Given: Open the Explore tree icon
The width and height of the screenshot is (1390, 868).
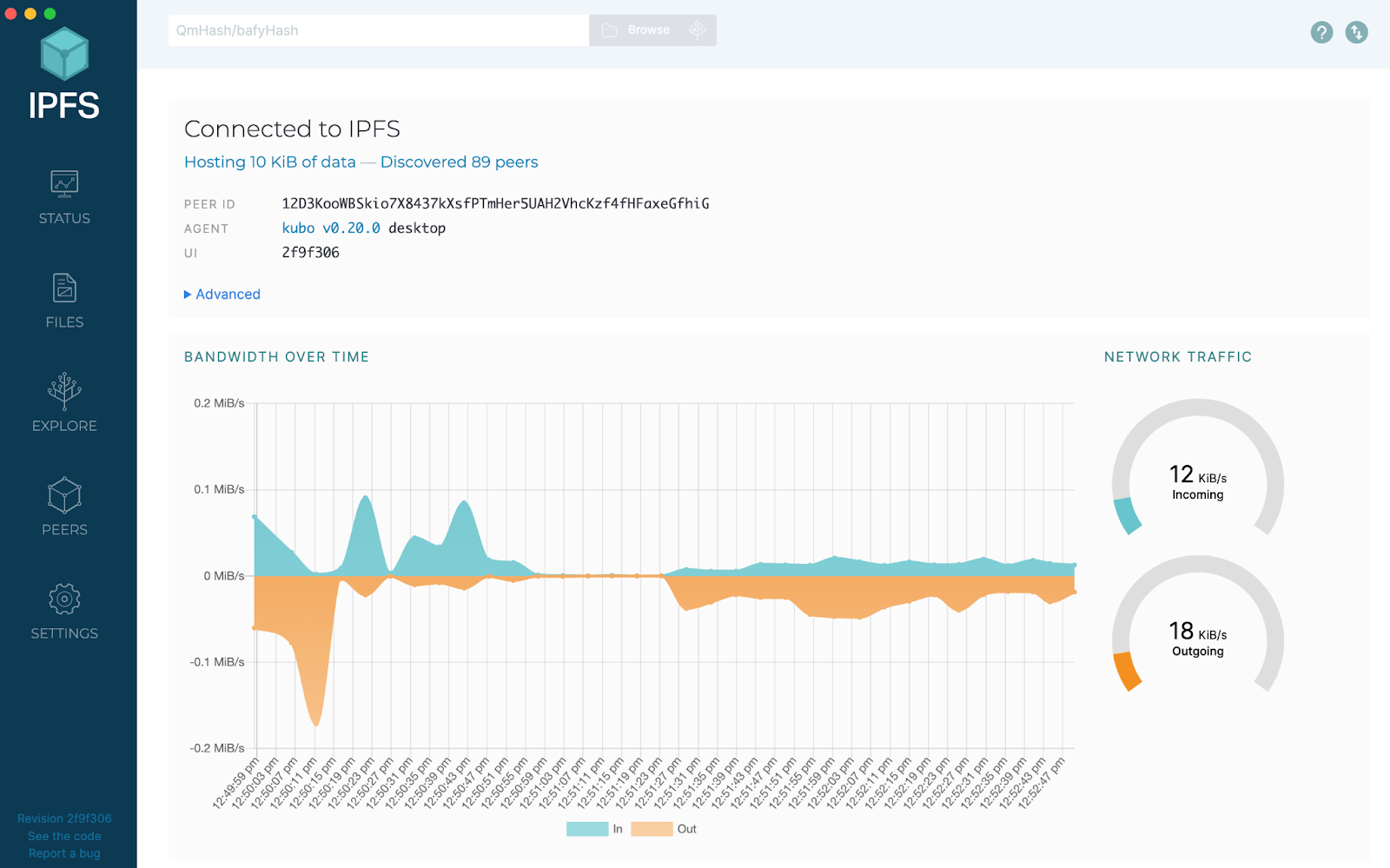Looking at the screenshot, I should coord(64,391).
